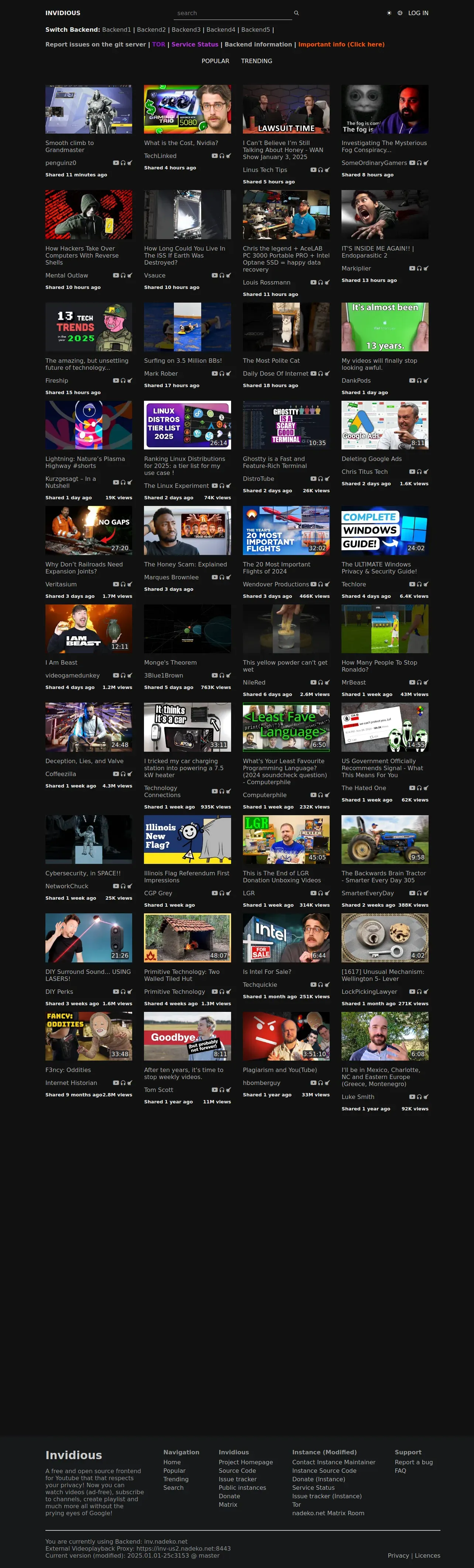Select the headphones icon beside Mark Rober

point(222,374)
